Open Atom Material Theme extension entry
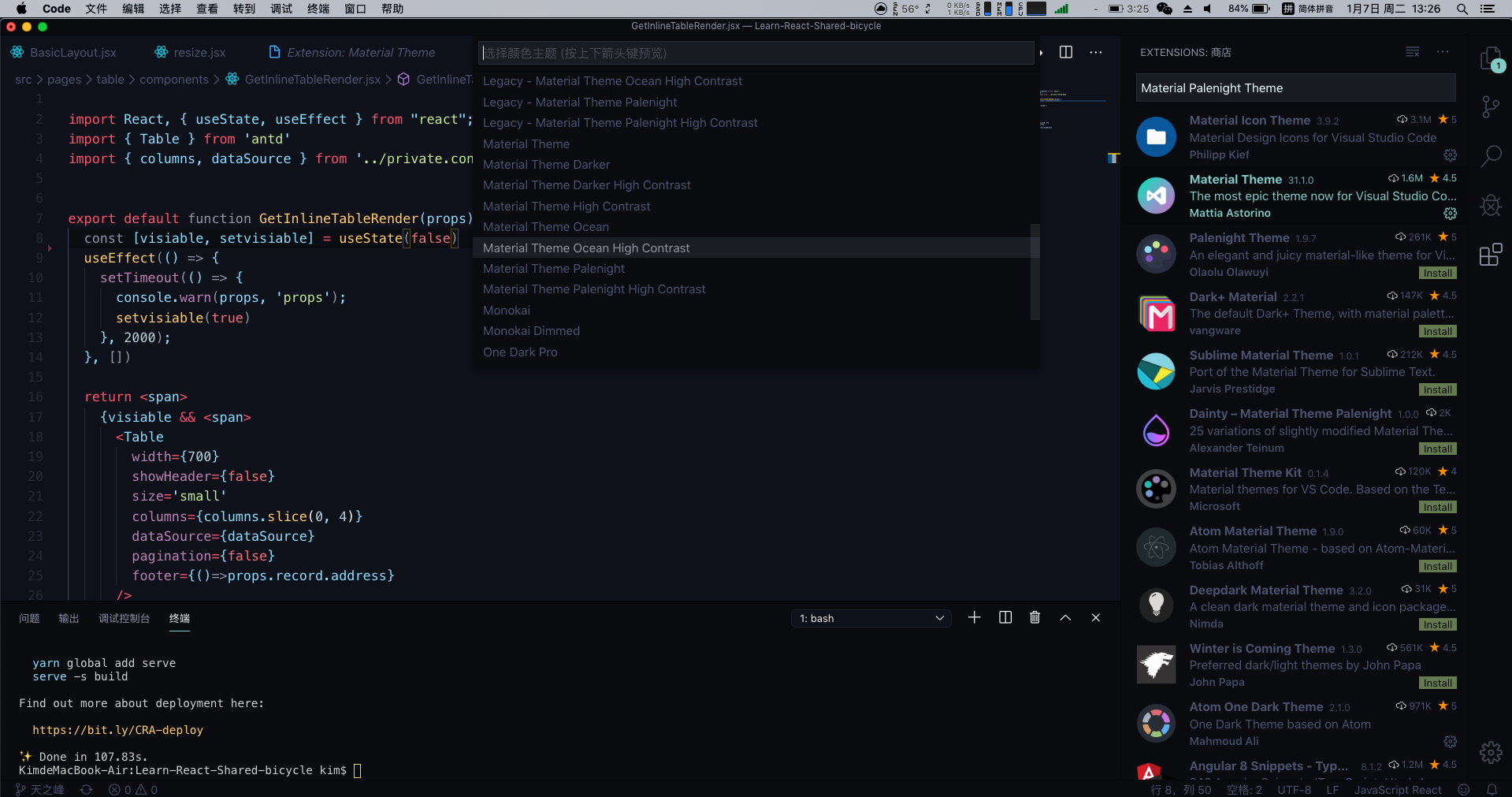Screen dimensions: 1512x797 click(x=1295, y=548)
